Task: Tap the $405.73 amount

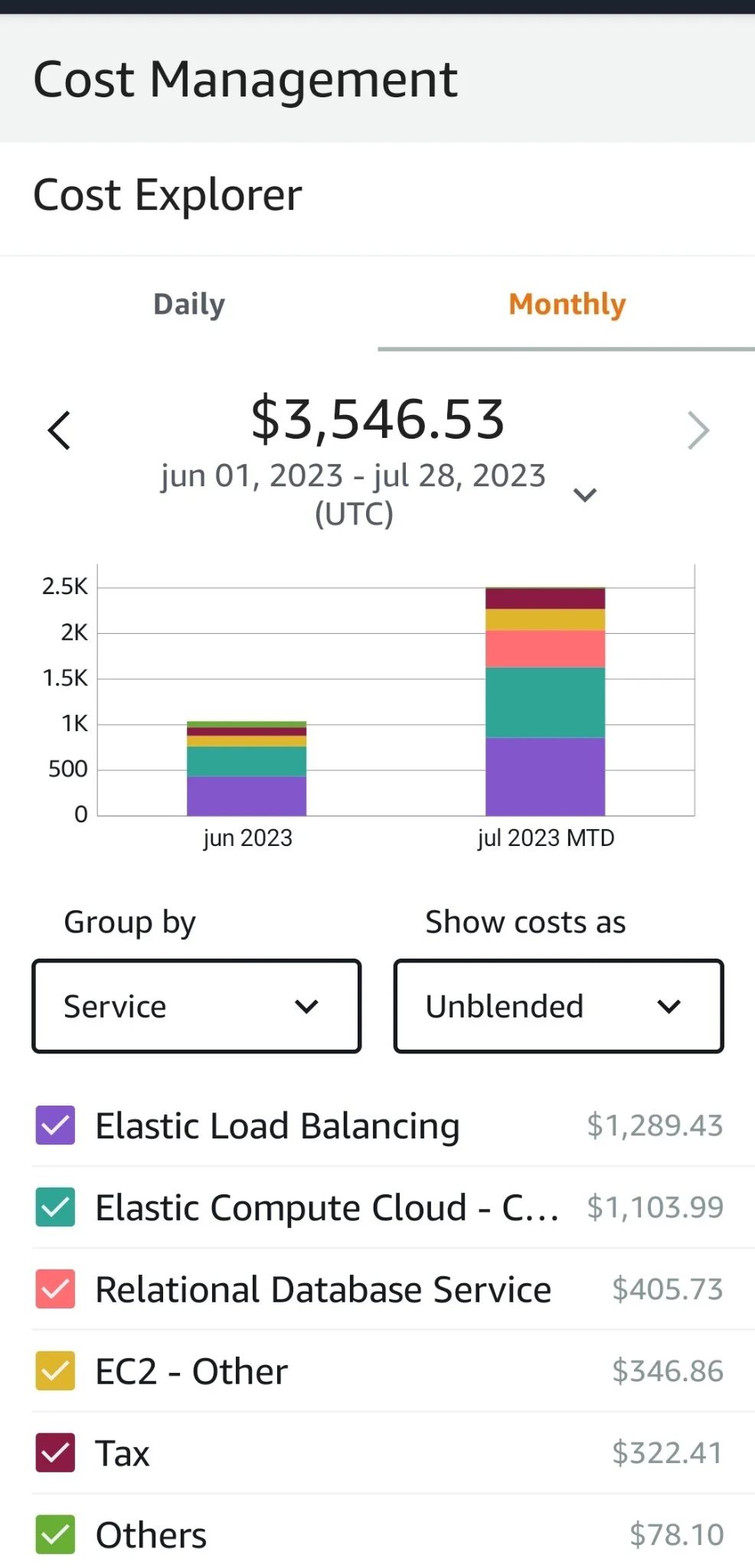Action: point(668,1289)
